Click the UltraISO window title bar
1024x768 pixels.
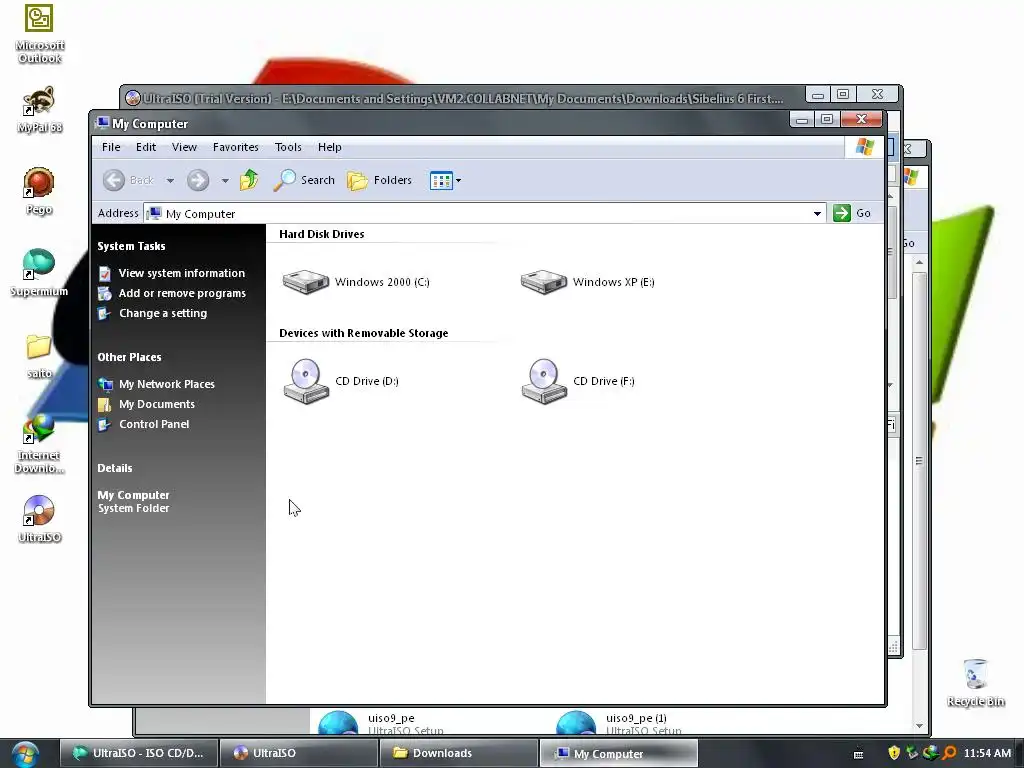pyautogui.click(x=464, y=98)
